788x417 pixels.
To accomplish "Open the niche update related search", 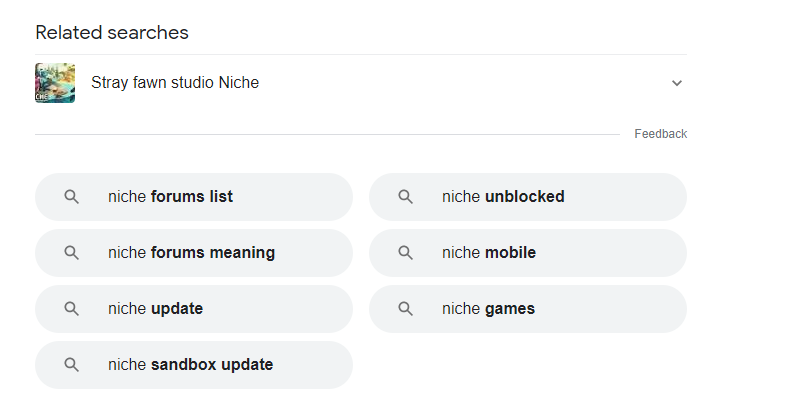I will coord(194,308).
